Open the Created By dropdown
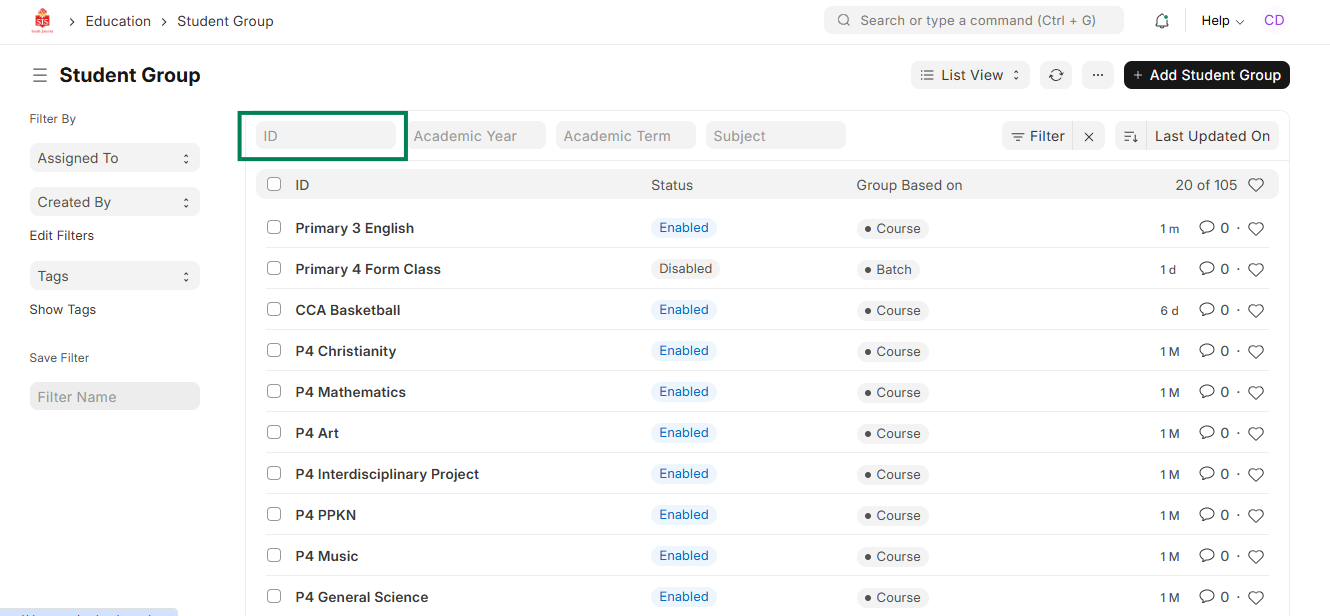The image size is (1330, 616). (114, 202)
